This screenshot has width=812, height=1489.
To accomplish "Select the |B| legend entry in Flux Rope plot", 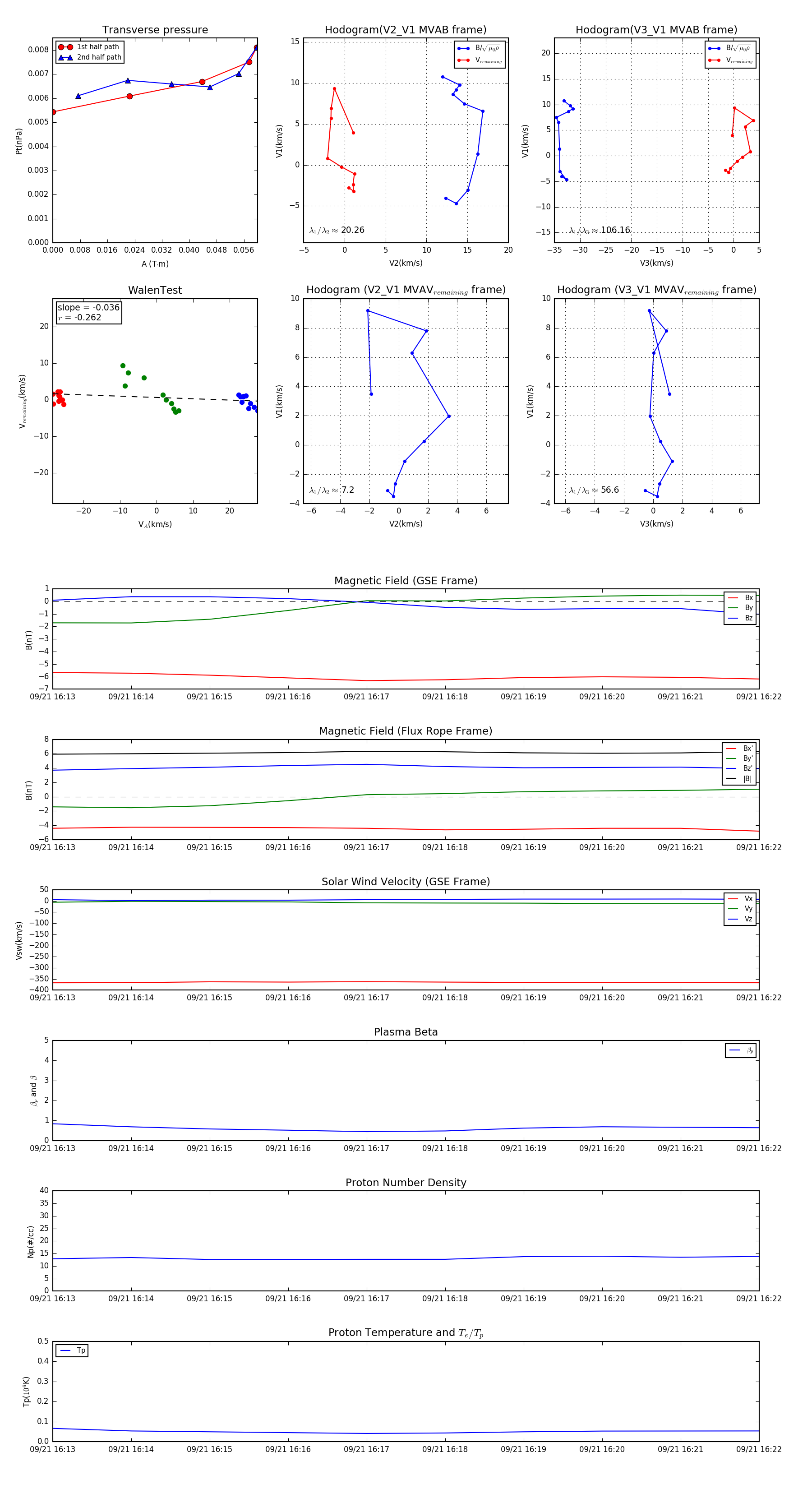I will (x=739, y=779).
